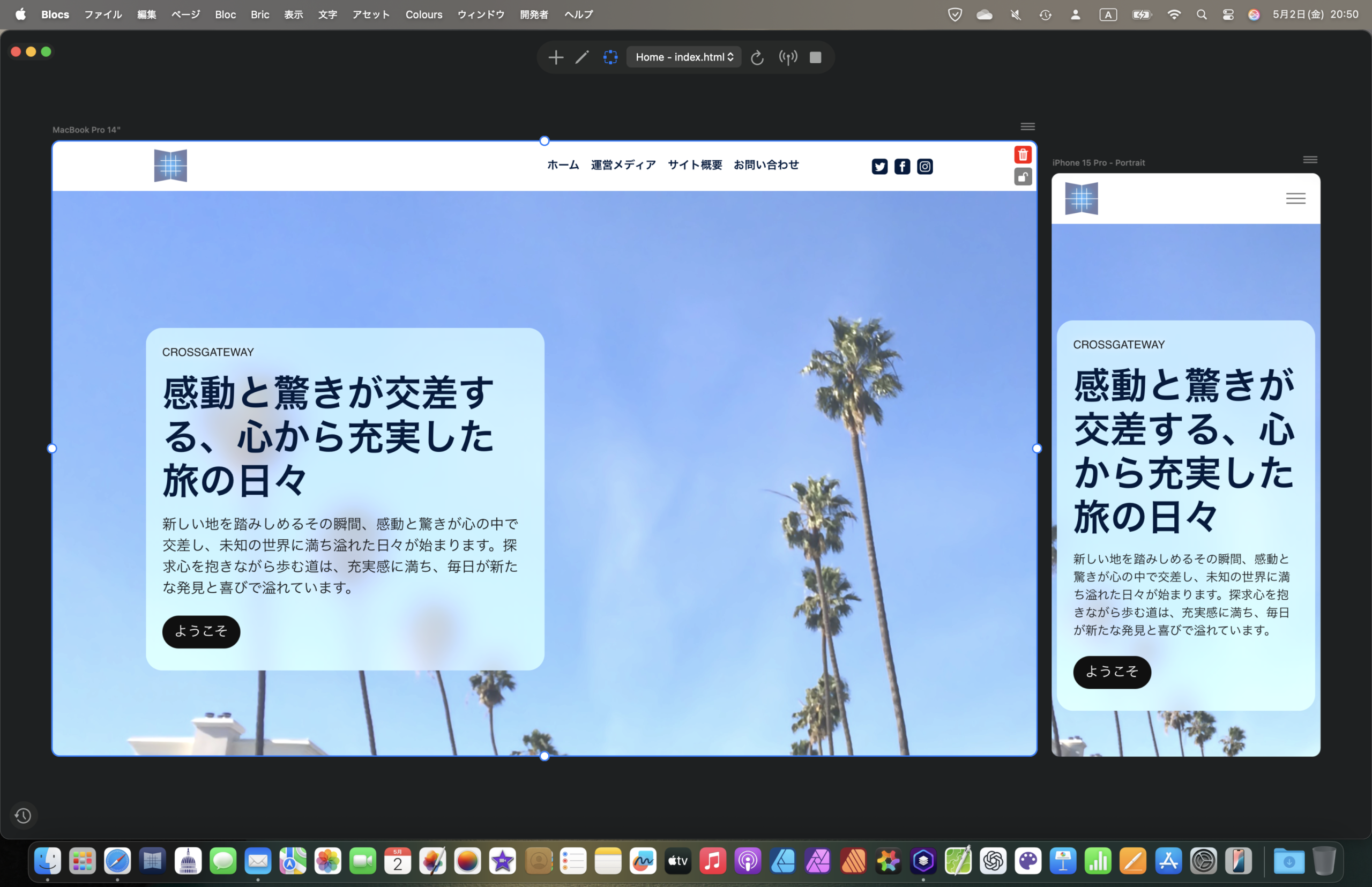The width and height of the screenshot is (1372, 887).
Task: Open the ファイル menu
Action: pos(103,14)
